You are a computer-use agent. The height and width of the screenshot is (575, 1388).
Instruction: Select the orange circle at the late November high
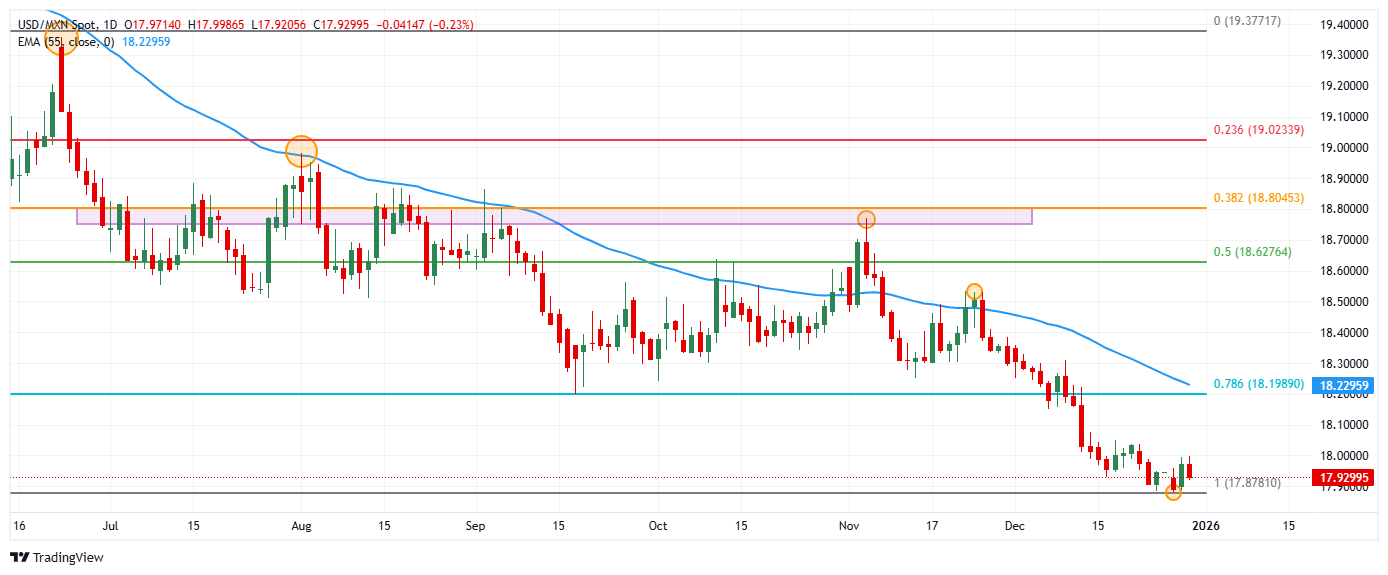[x=974, y=293]
